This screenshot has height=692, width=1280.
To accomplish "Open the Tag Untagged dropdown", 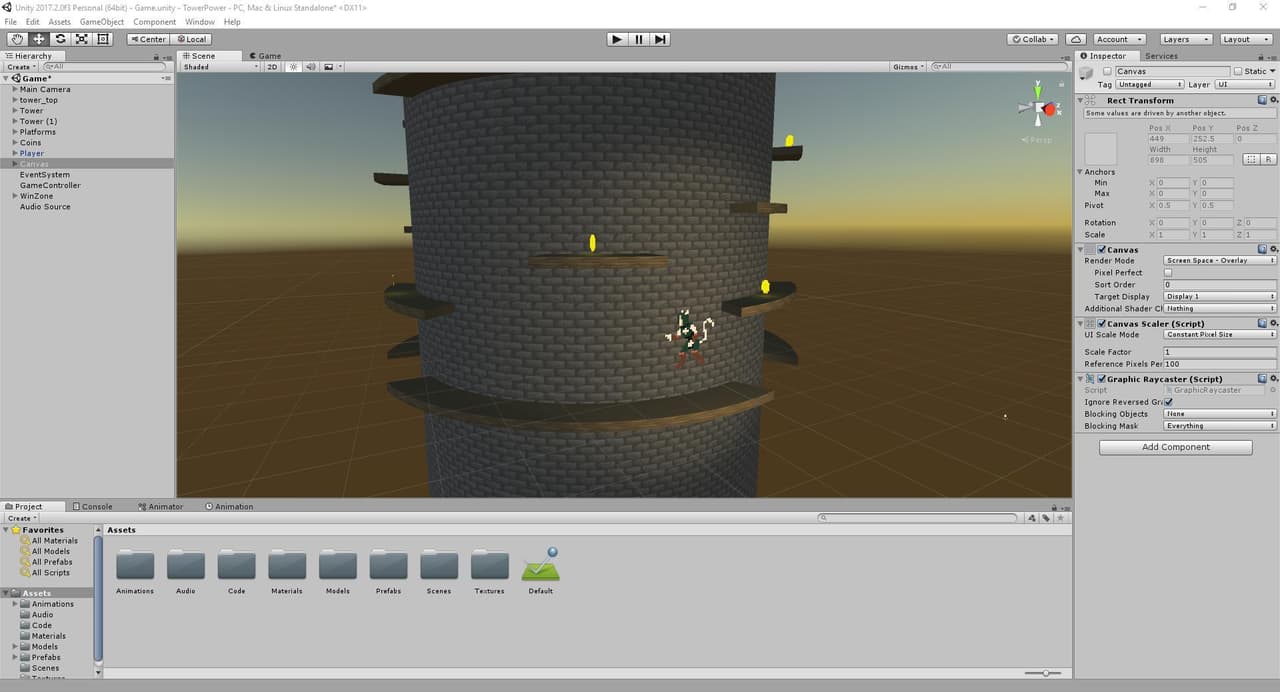I will (1150, 85).
